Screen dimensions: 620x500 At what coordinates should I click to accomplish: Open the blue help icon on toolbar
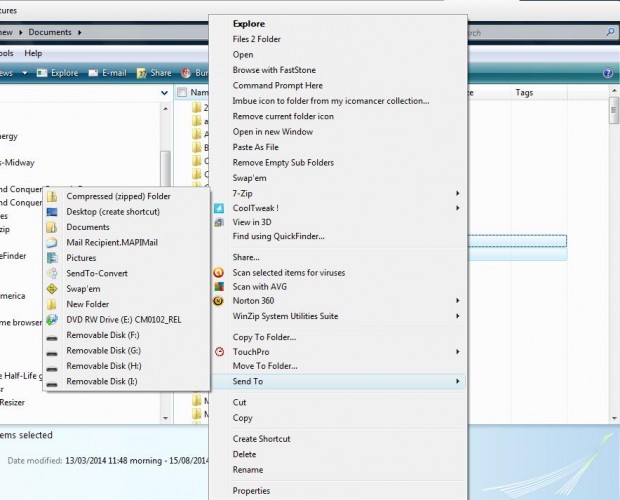pos(608,73)
